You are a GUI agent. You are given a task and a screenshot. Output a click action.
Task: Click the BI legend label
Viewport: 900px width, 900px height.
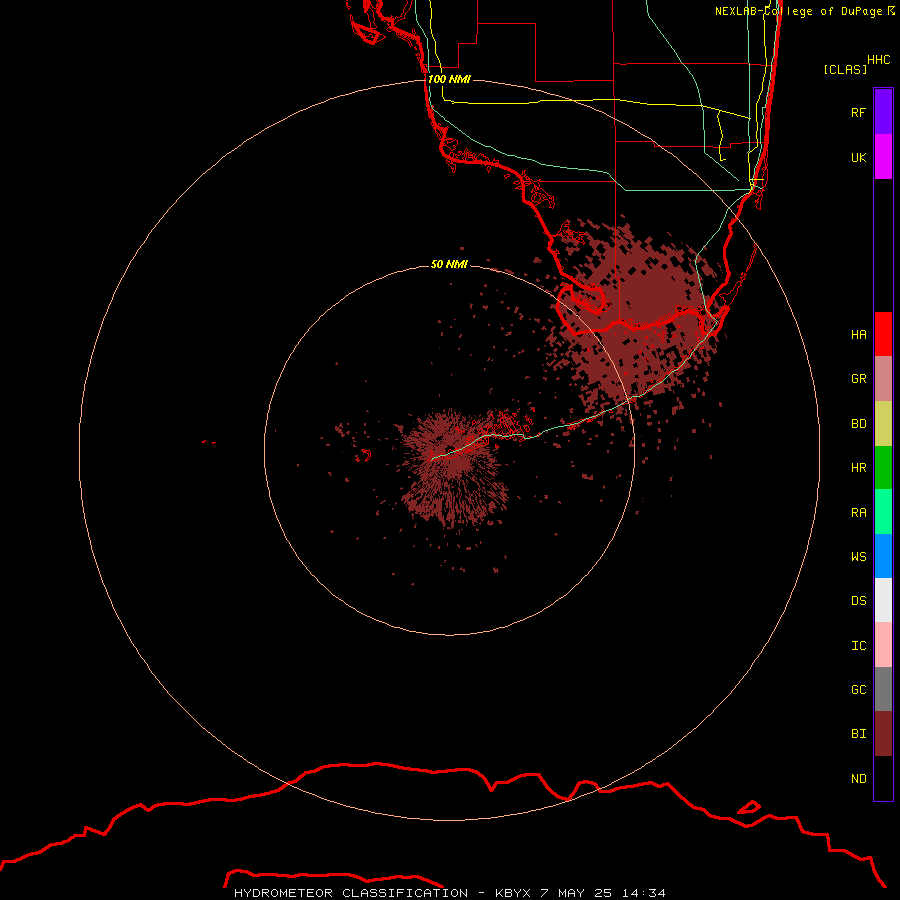click(858, 734)
